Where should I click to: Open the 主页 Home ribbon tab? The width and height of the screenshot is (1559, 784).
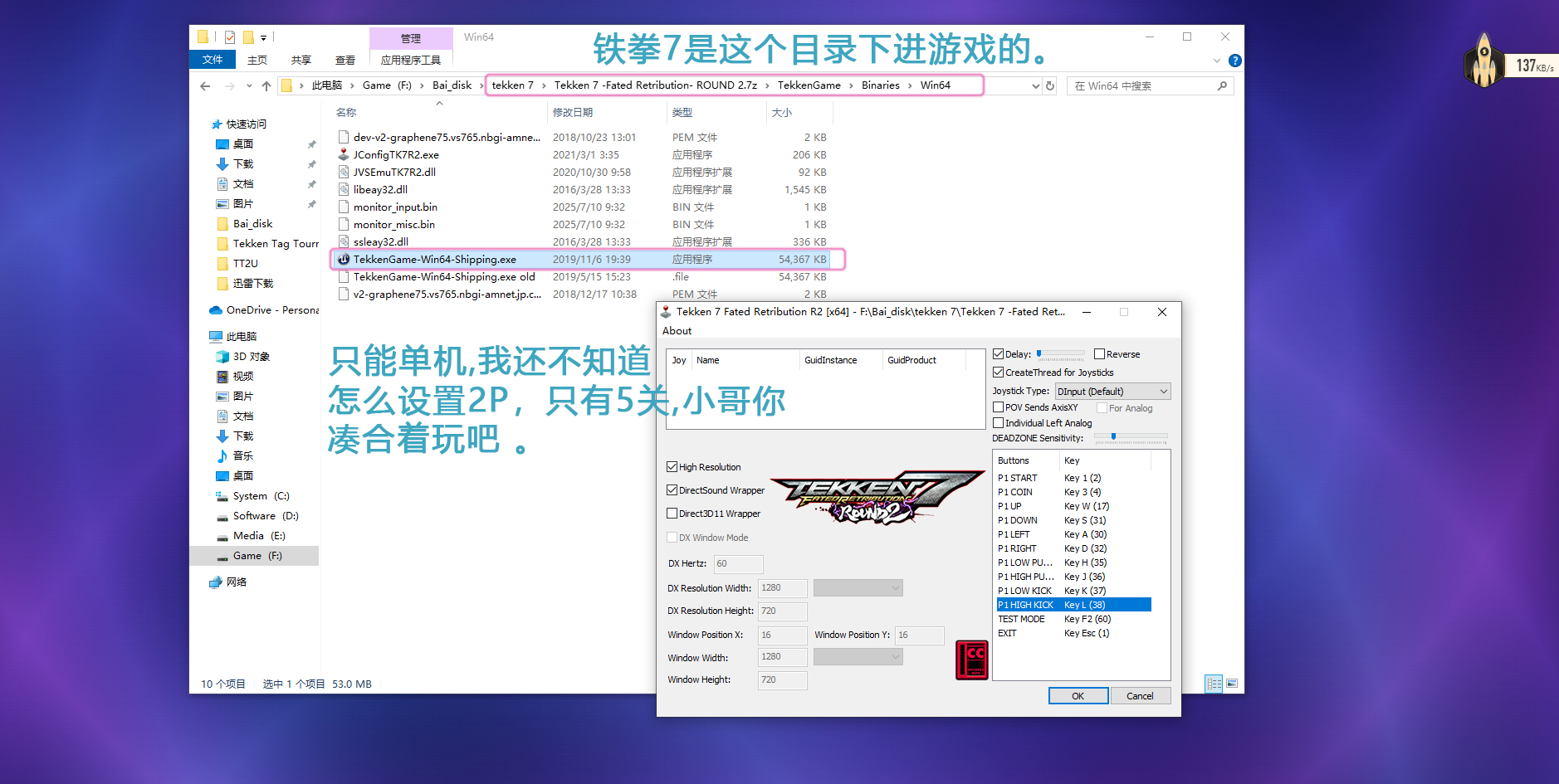[x=257, y=60]
